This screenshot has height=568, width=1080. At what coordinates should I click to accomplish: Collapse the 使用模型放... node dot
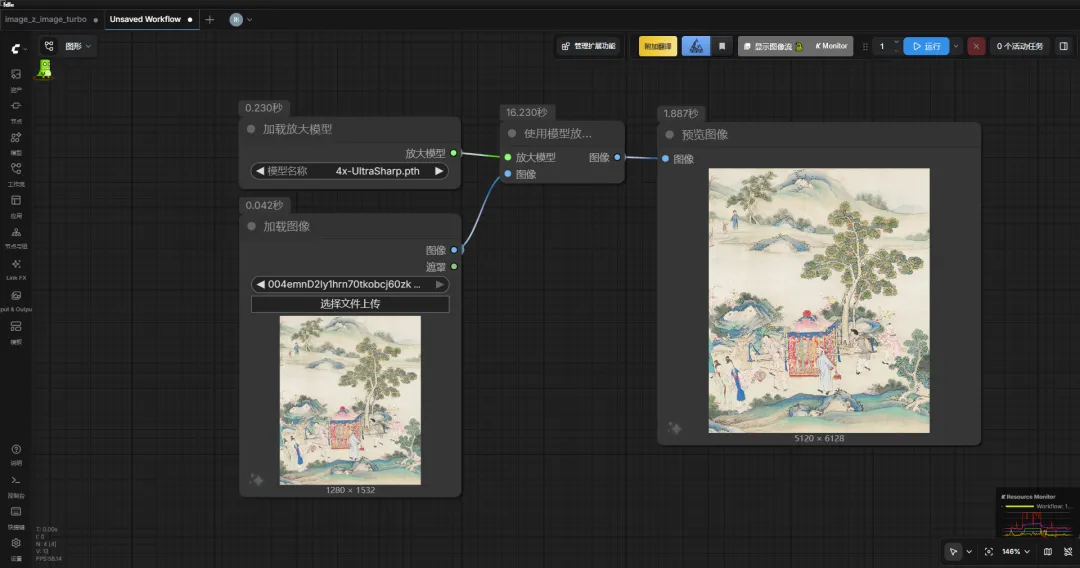[512, 134]
